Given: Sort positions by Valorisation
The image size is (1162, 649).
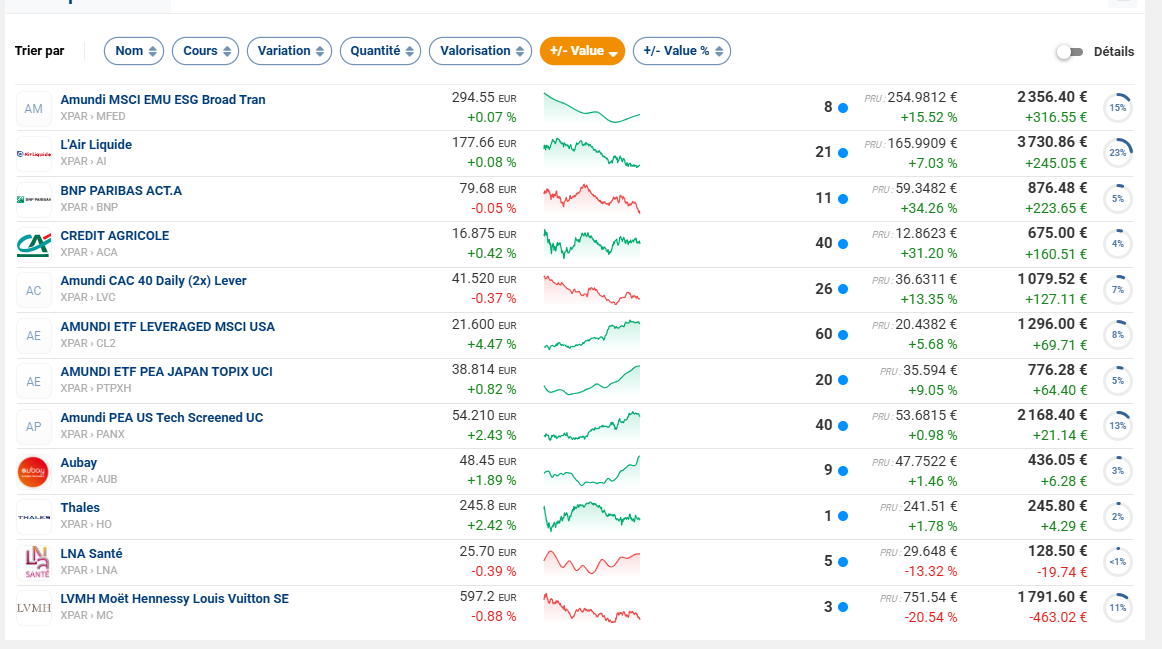Looking at the screenshot, I should tap(480, 51).
